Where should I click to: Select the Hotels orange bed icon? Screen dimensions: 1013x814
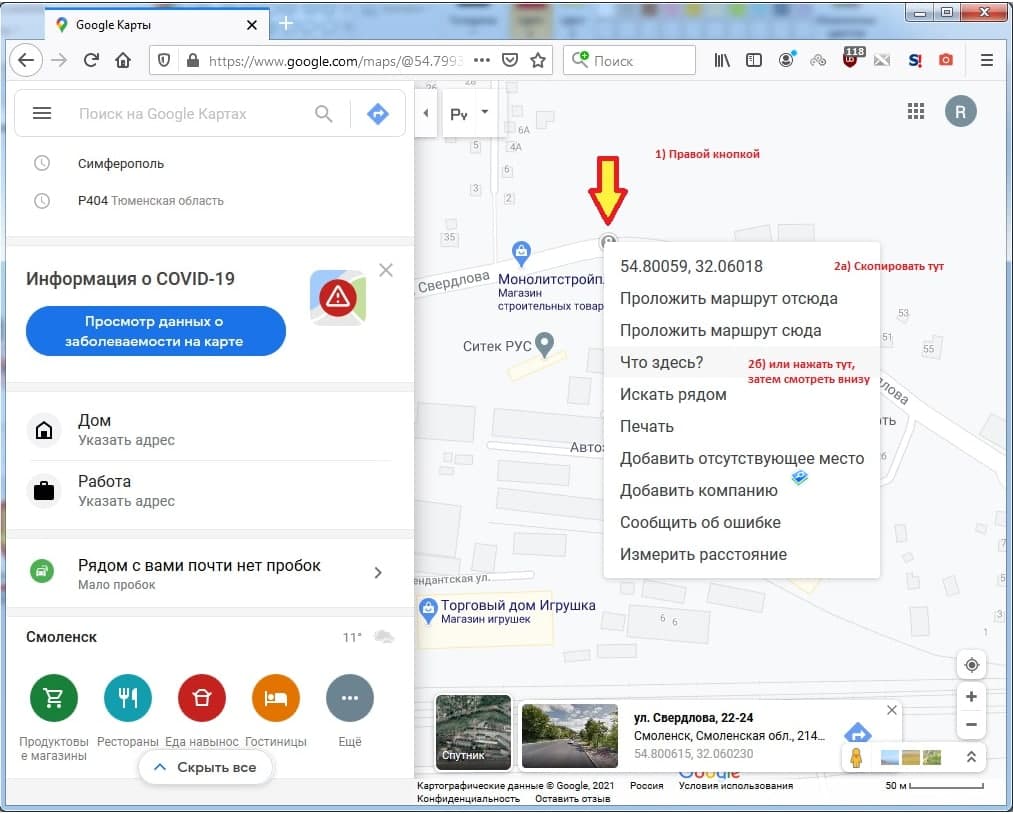click(x=276, y=698)
